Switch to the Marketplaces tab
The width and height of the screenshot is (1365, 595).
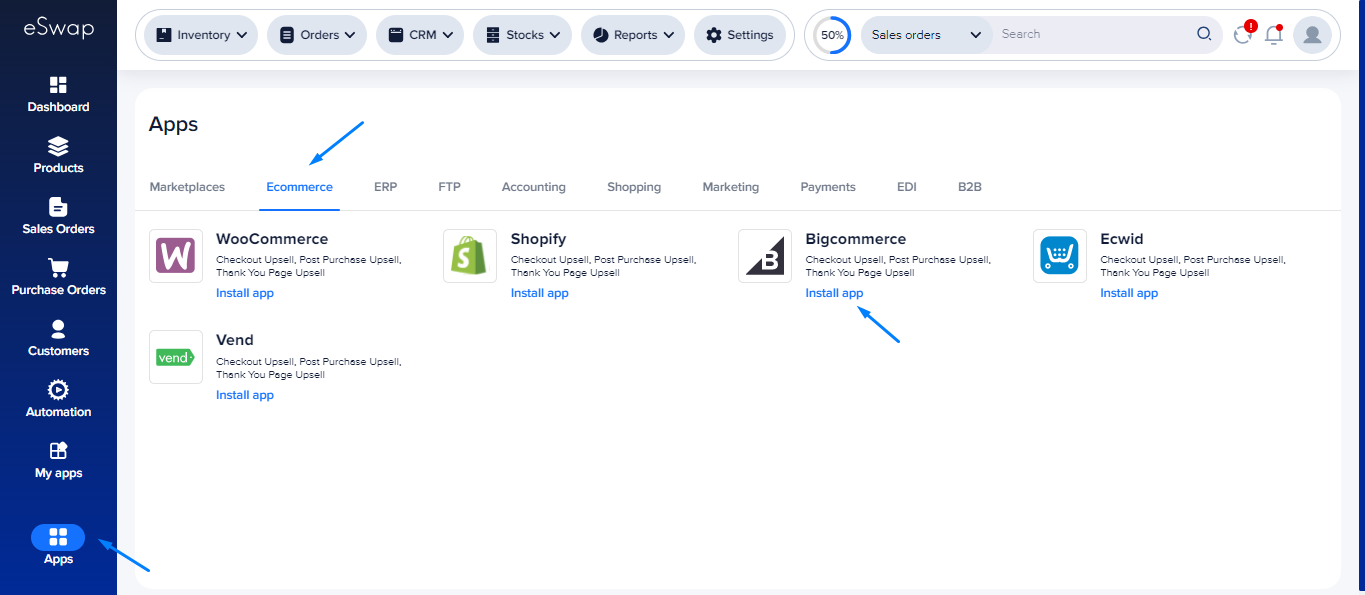[x=187, y=187]
